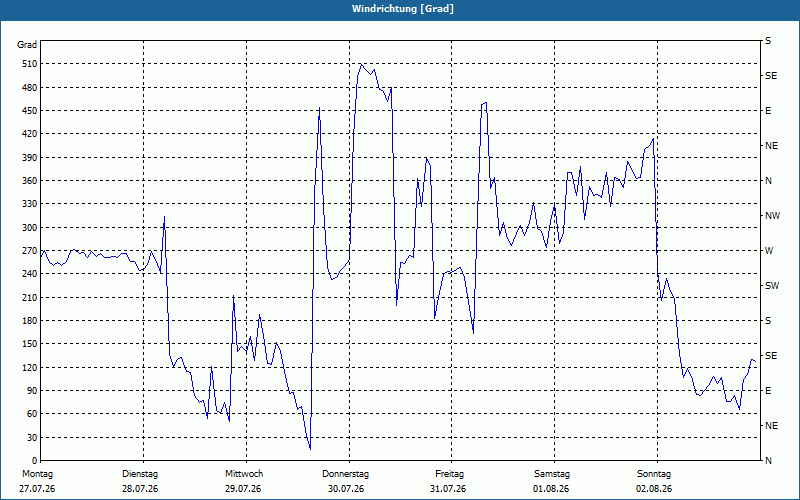Click the W compass label
The image size is (800, 500).
pos(769,251)
